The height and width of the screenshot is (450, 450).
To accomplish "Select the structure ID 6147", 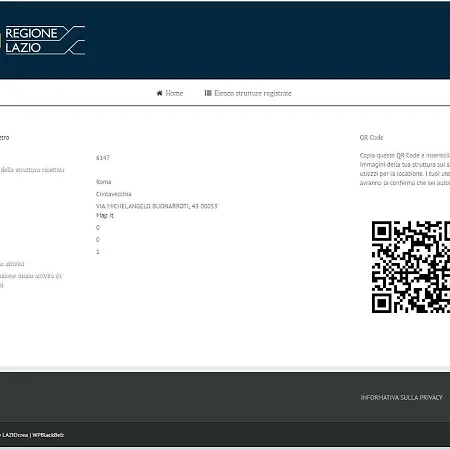I will [103, 158].
